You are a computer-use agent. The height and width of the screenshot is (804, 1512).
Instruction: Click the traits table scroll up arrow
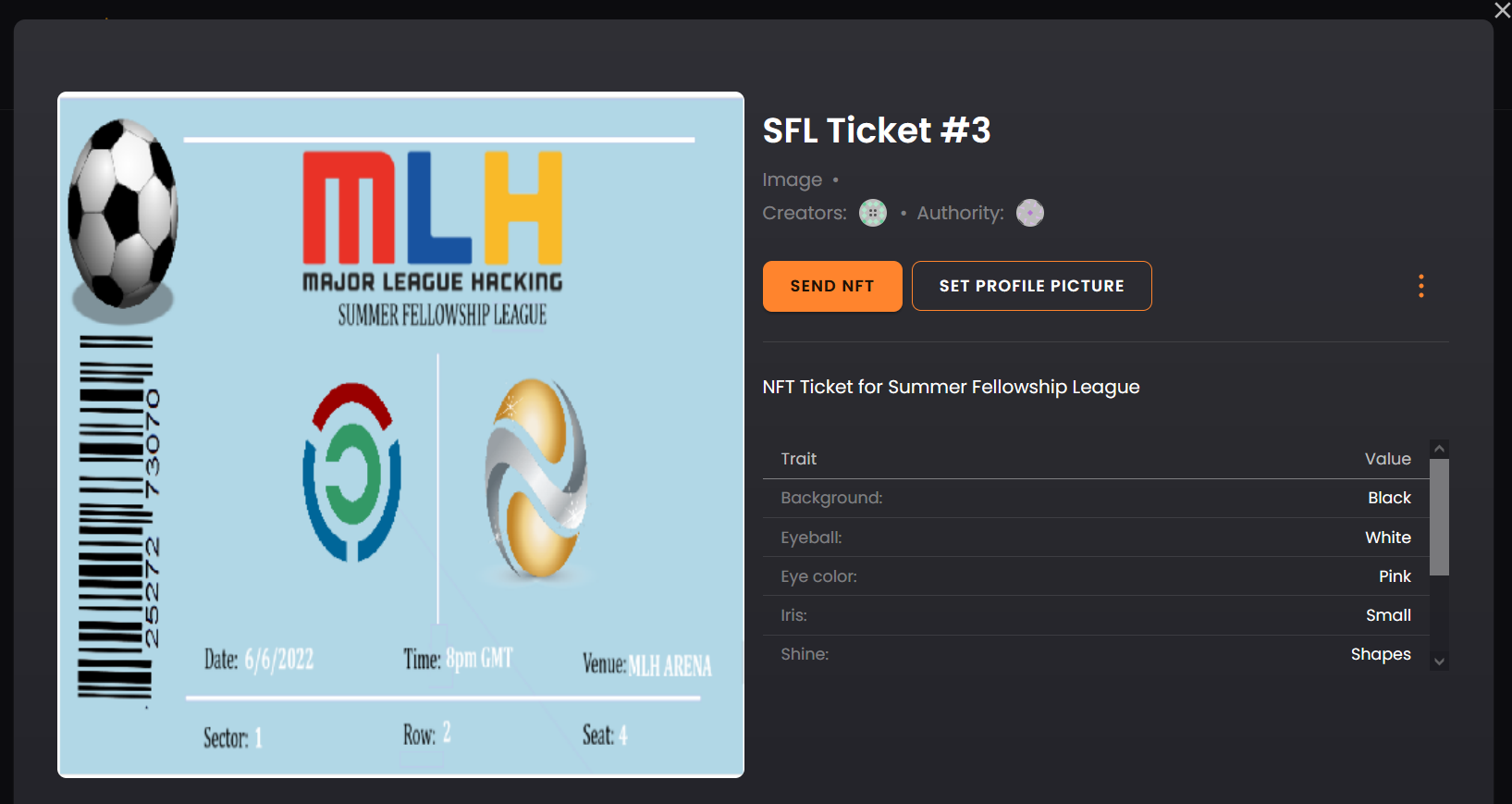[1439, 449]
